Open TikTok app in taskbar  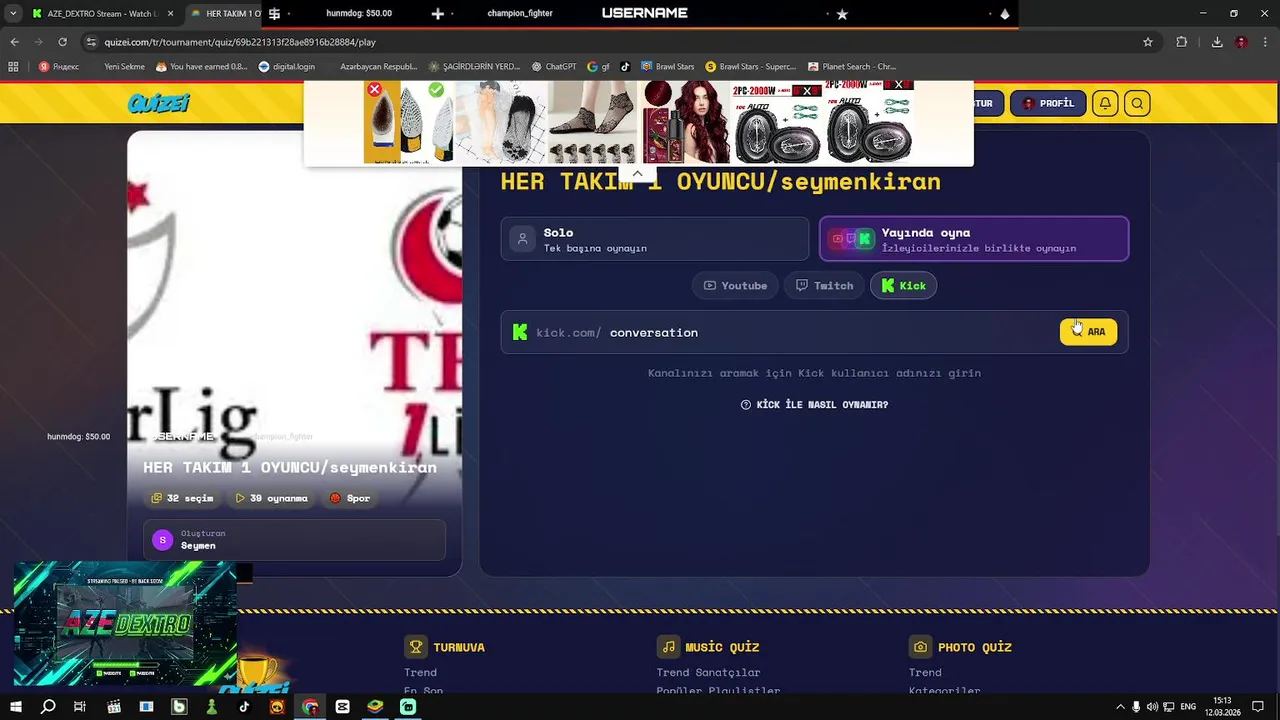tap(244, 707)
